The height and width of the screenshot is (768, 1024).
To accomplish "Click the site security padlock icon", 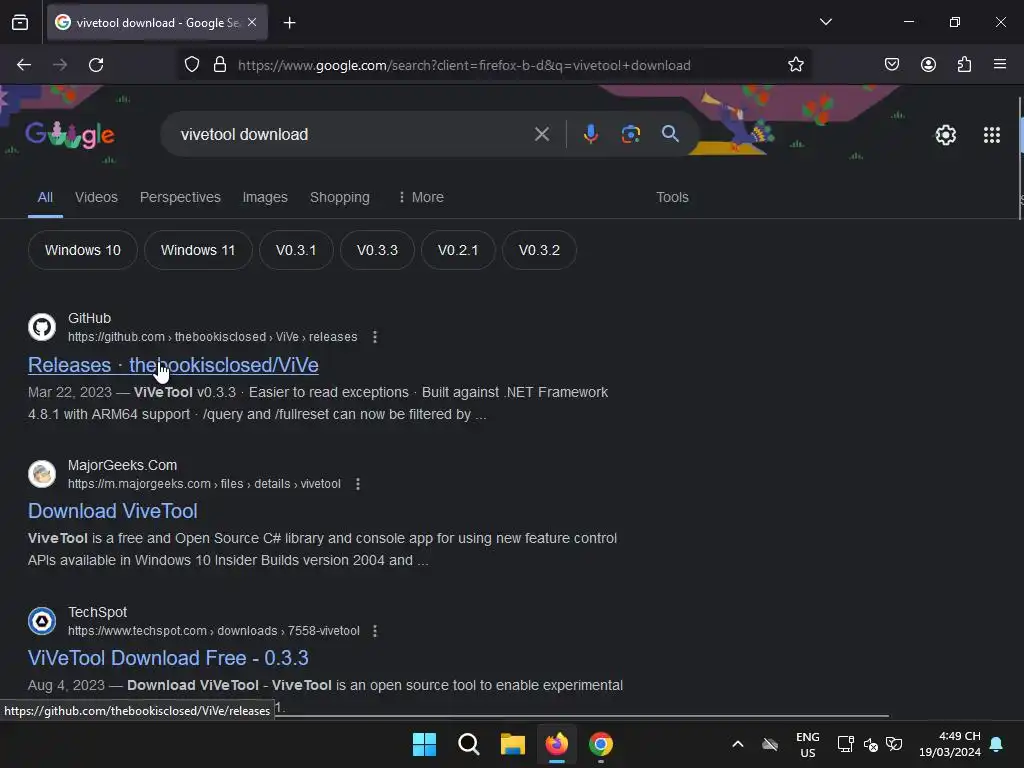I will click(220, 65).
